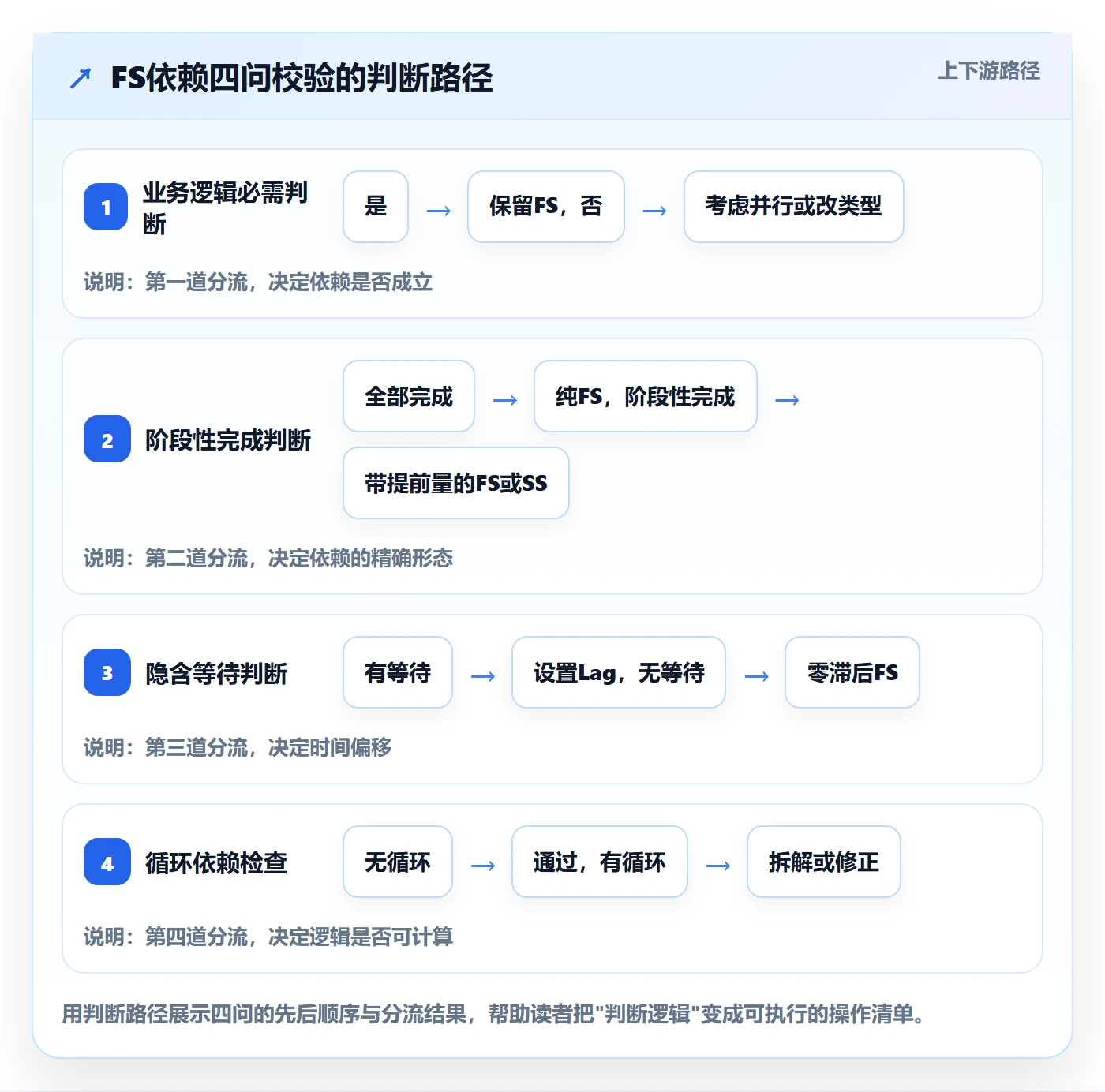The width and height of the screenshot is (1105, 1092).
Task: Click the note 第四道分流，决定逻辑是否可计算
Action: (268, 937)
